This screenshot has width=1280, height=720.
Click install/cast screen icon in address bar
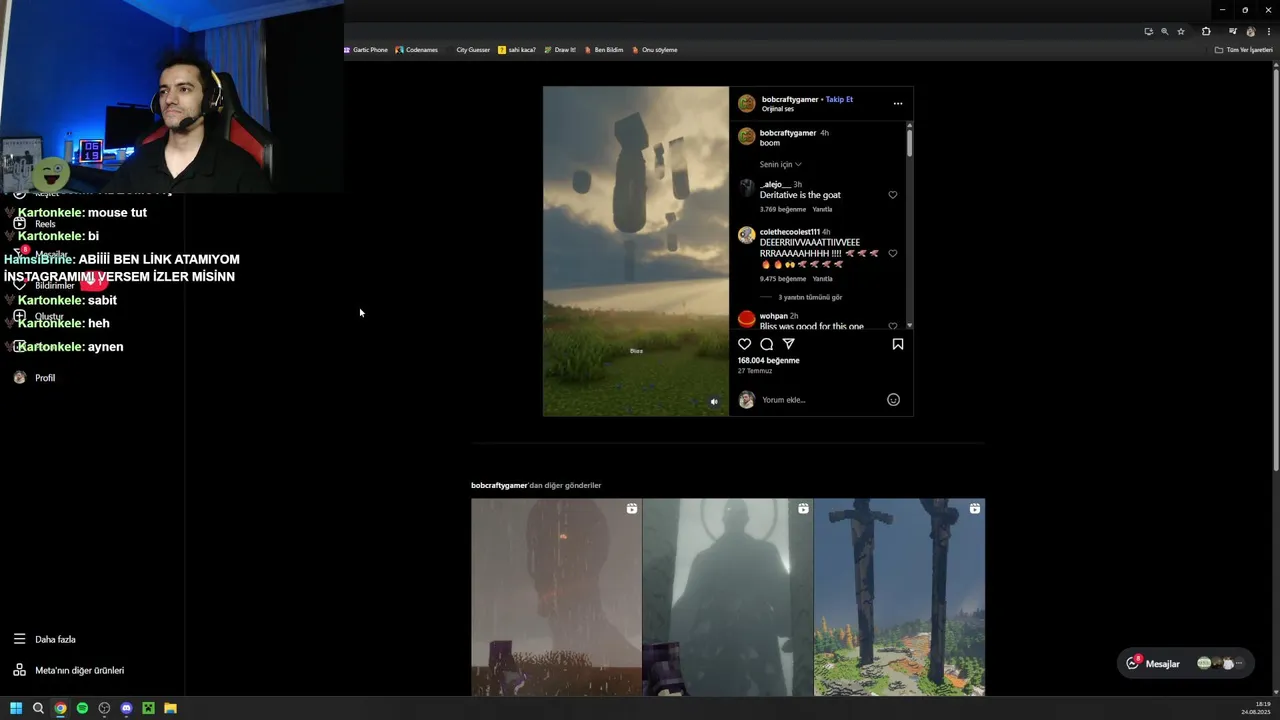point(1148,31)
